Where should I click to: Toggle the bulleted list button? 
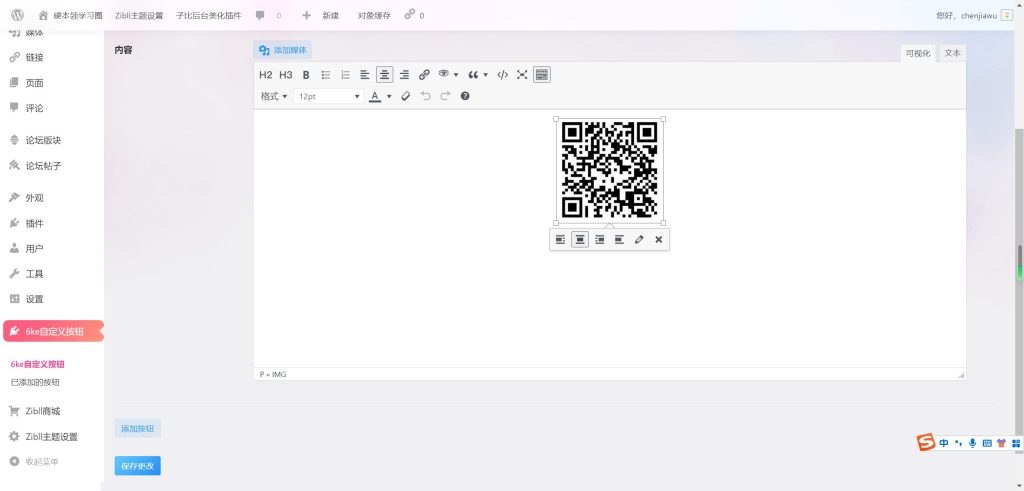tap(326, 75)
